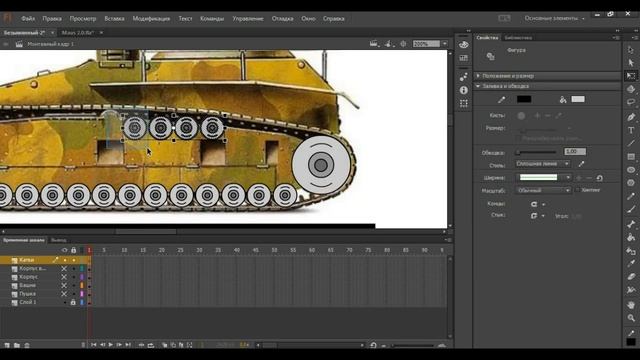Open the Стык join dropdown

(x=538, y=216)
